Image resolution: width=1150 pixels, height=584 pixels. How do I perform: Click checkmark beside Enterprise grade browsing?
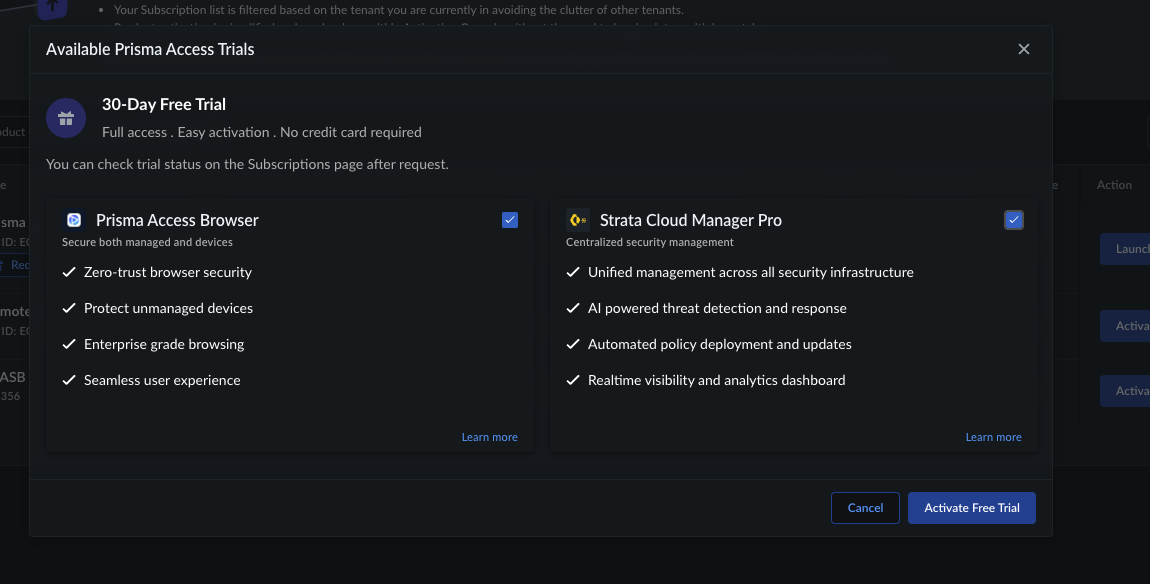[x=69, y=344]
